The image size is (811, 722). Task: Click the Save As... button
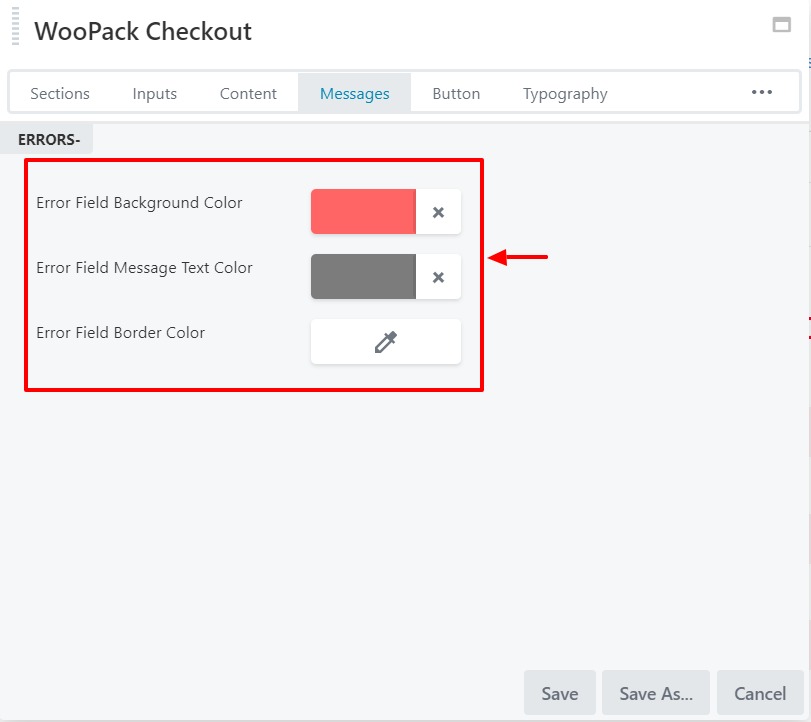coord(656,693)
